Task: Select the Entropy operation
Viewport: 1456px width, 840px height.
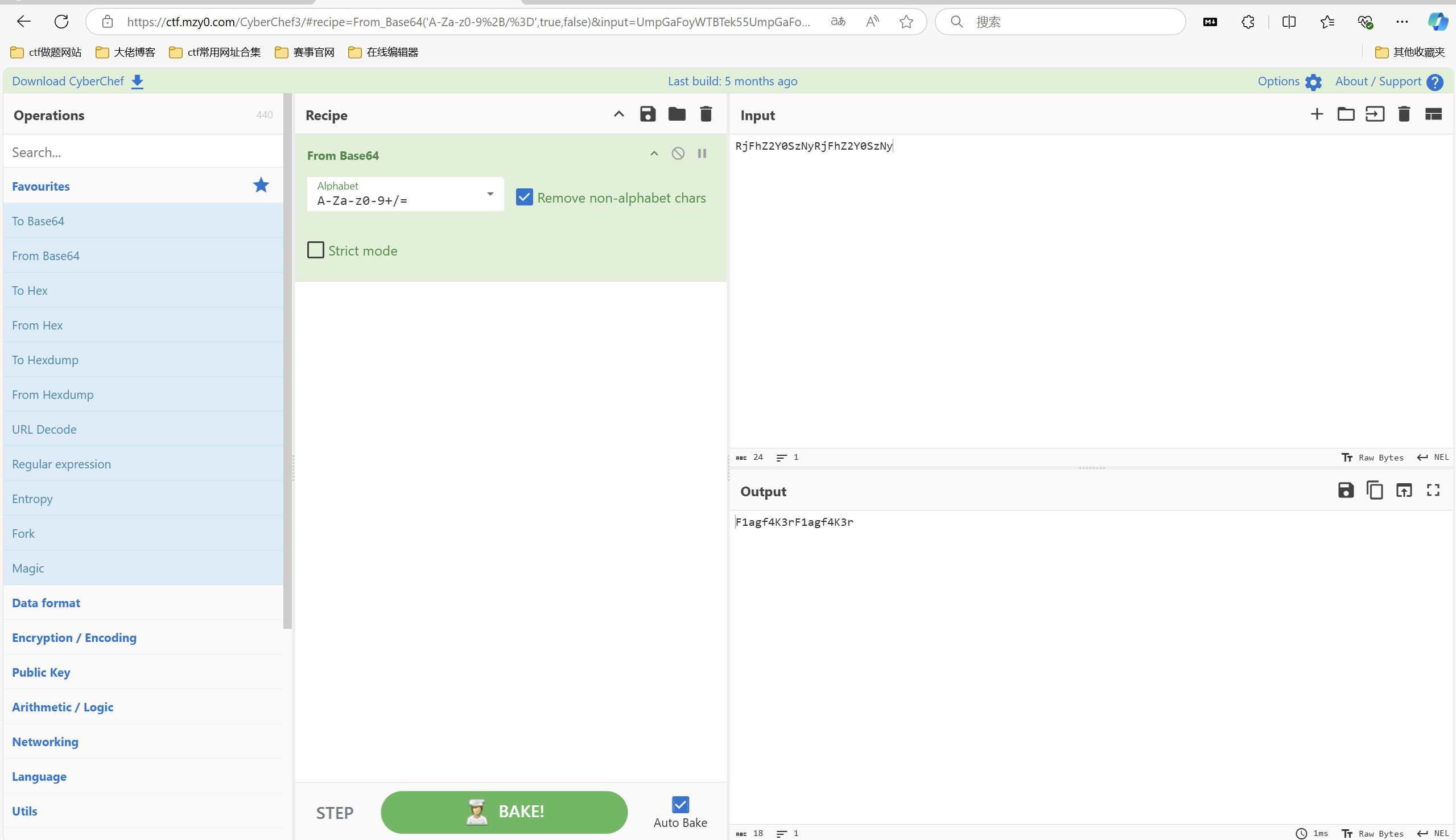Action: [143, 499]
